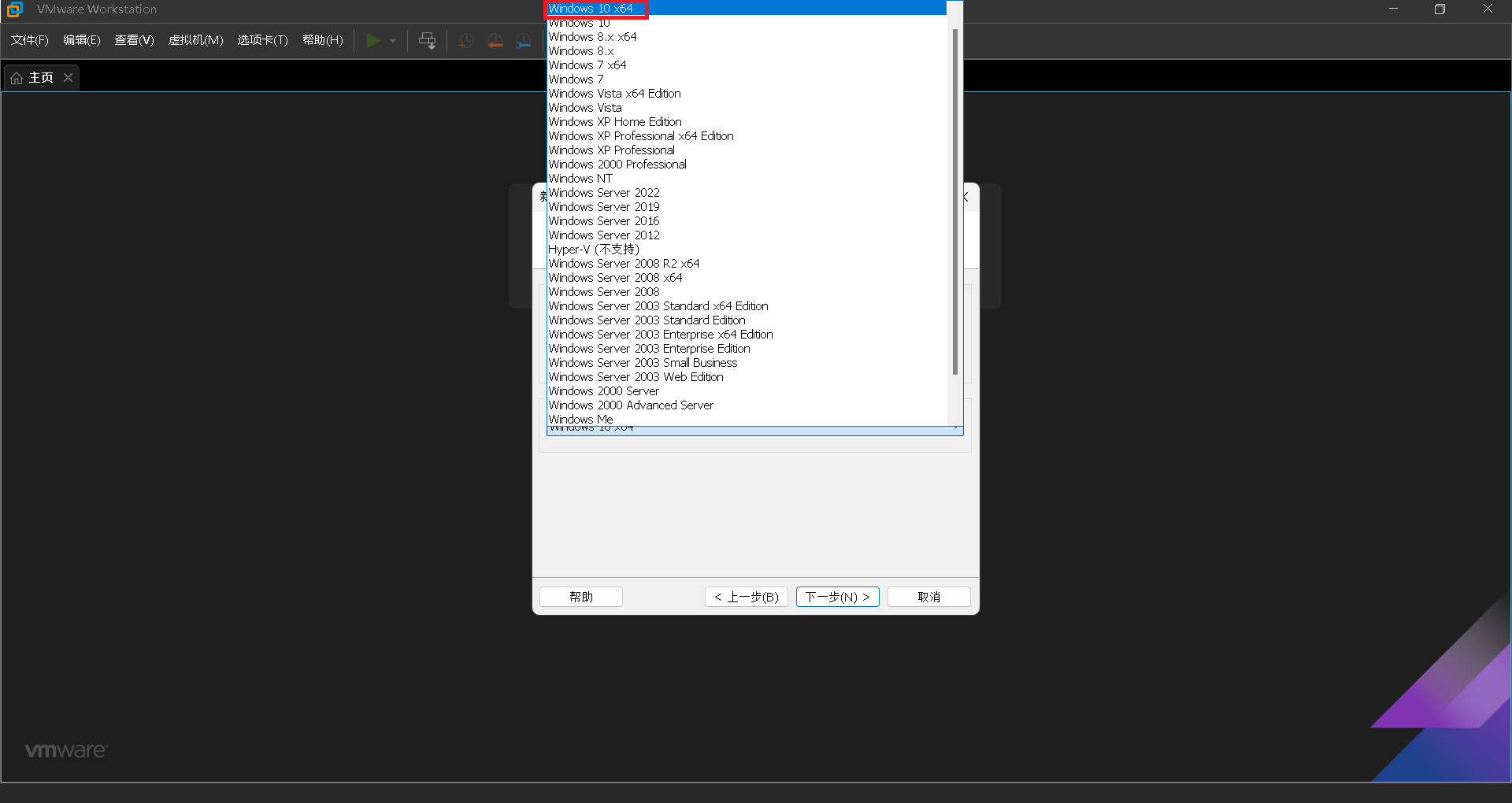Choose the Windows 7 entry without x64

tap(747, 80)
